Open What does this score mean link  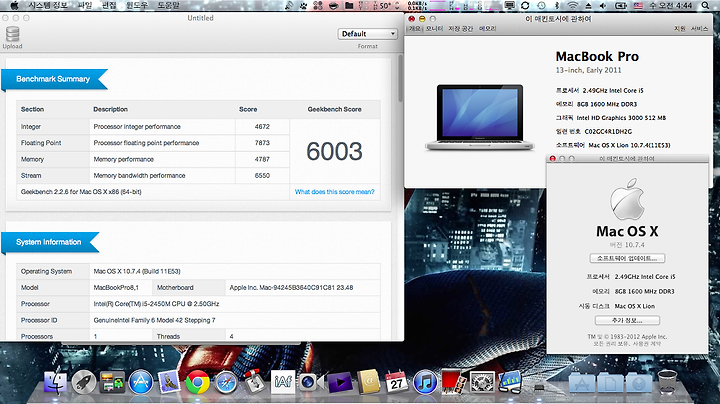(334, 192)
